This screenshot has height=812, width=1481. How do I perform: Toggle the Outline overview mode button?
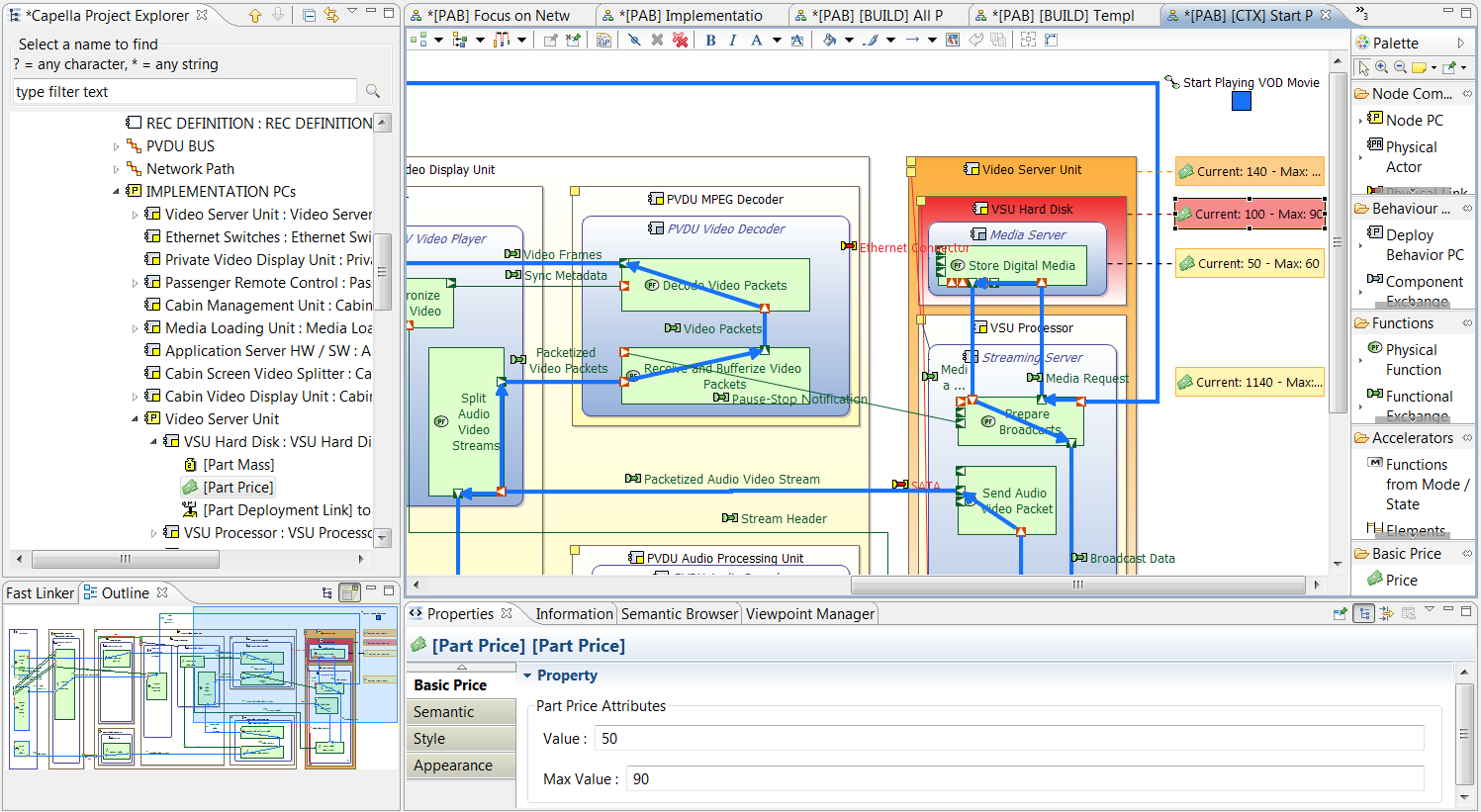[x=349, y=592]
